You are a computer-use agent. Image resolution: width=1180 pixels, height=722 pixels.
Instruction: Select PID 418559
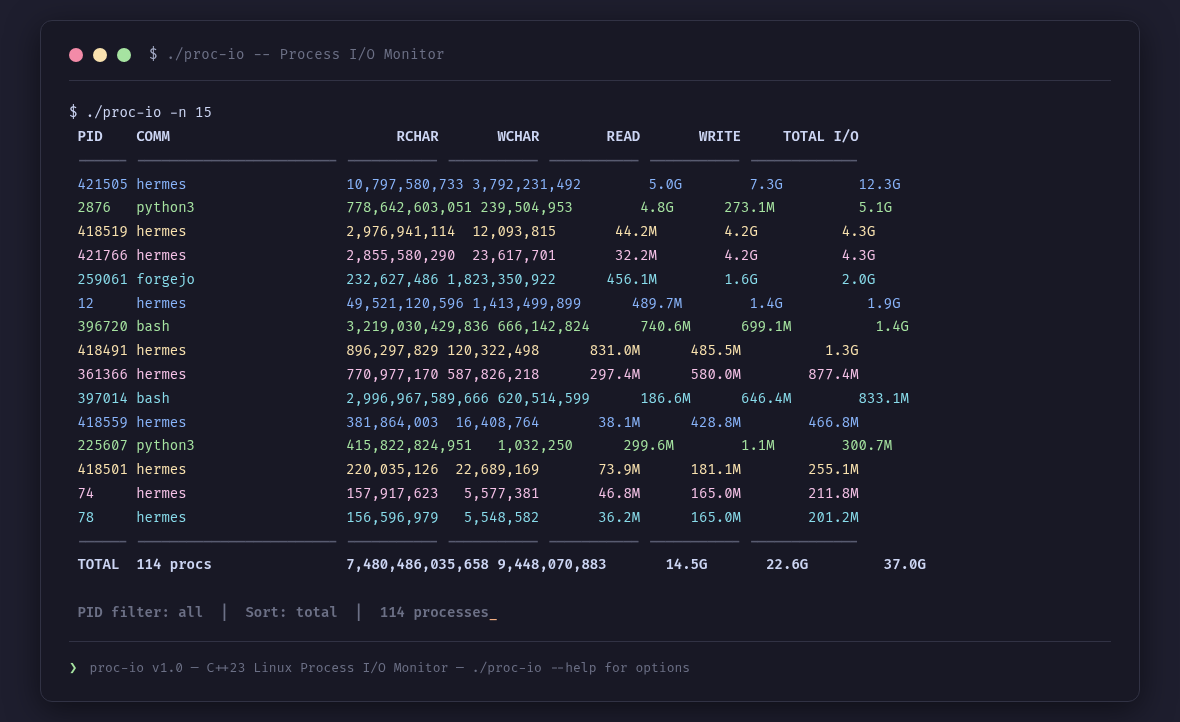pos(102,422)
